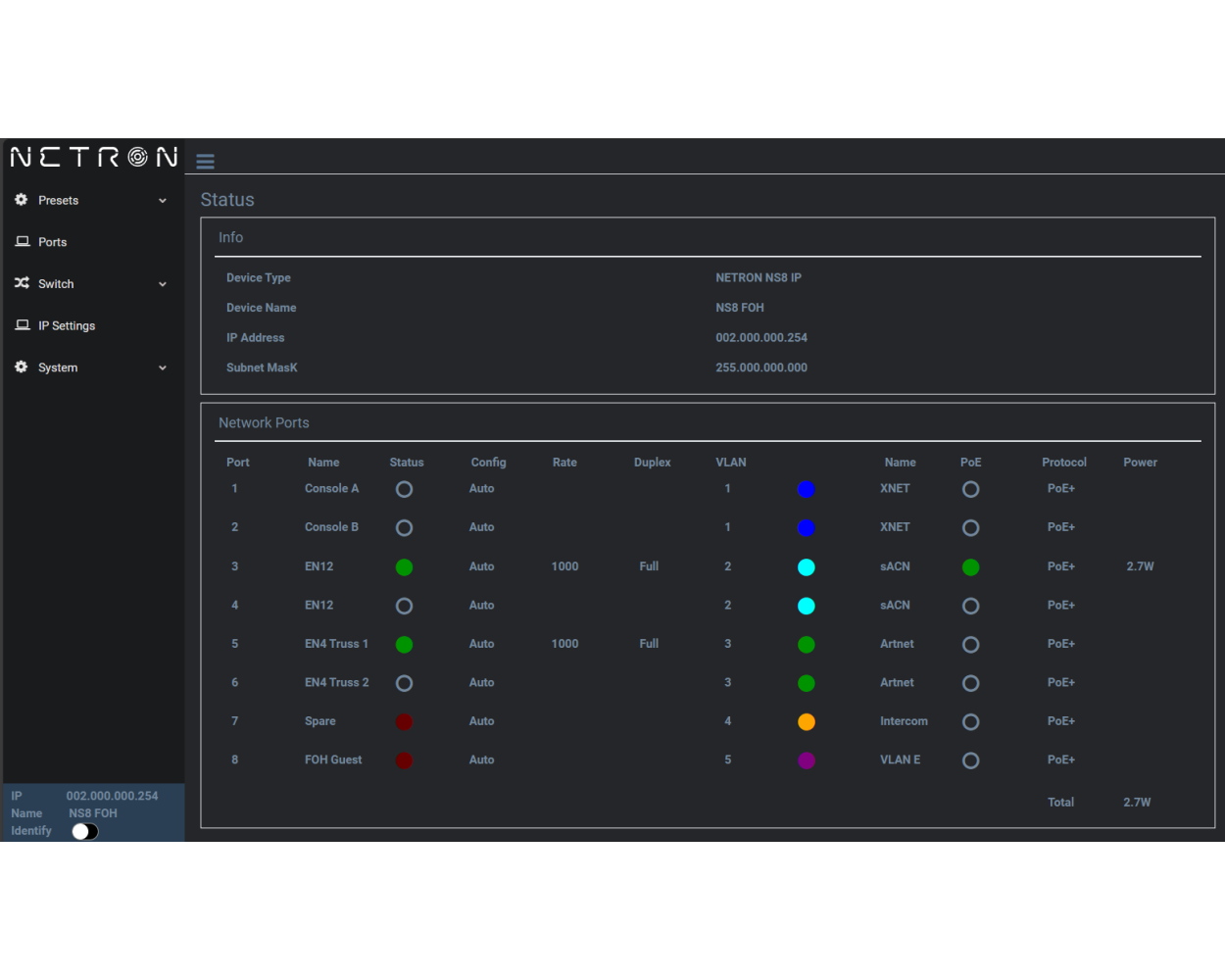Expand the Switch menu chevron
Viewport: 1225px width, 980px height.
tap(163, 284)
